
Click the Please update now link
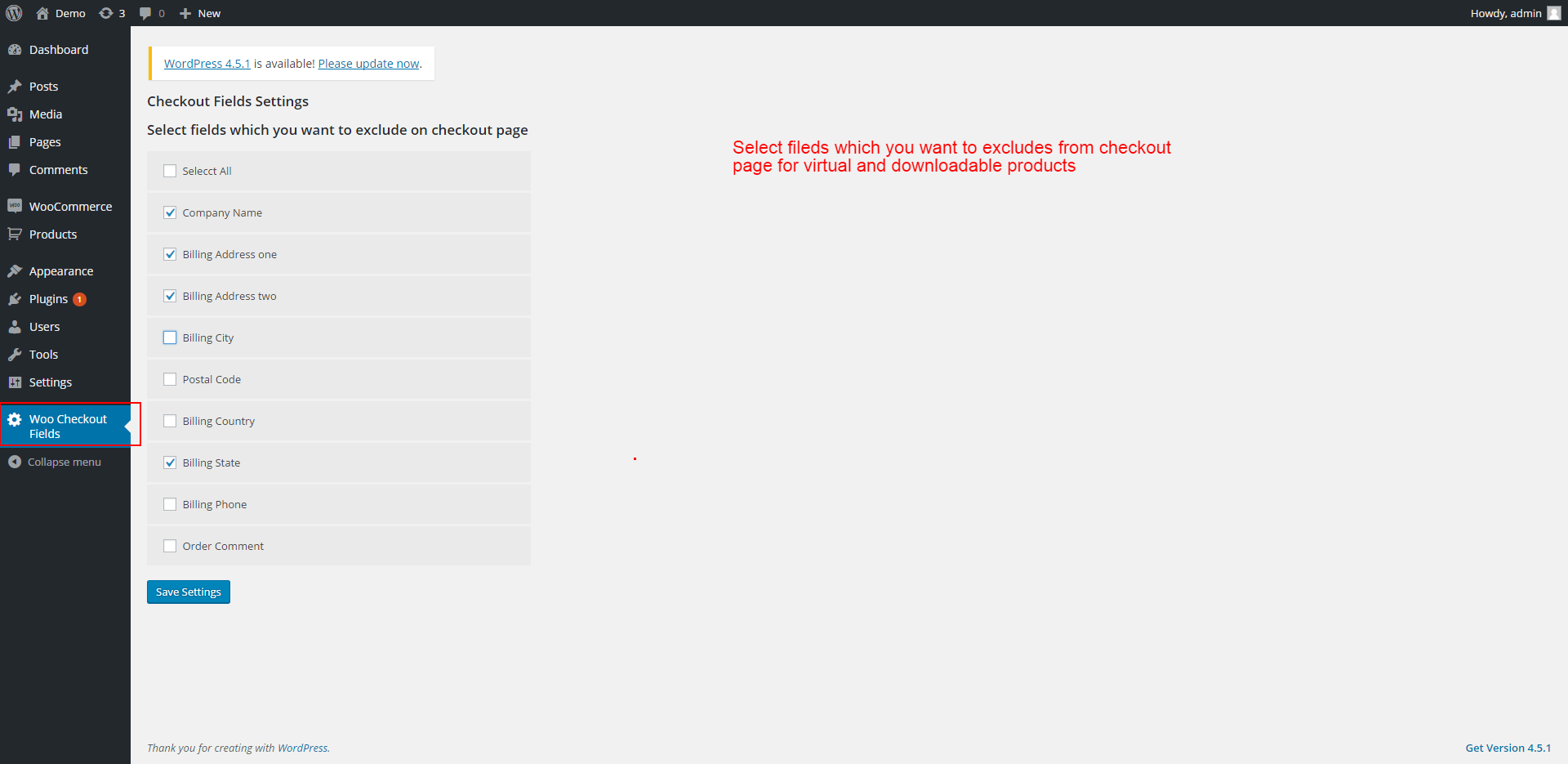pos(368,64)
